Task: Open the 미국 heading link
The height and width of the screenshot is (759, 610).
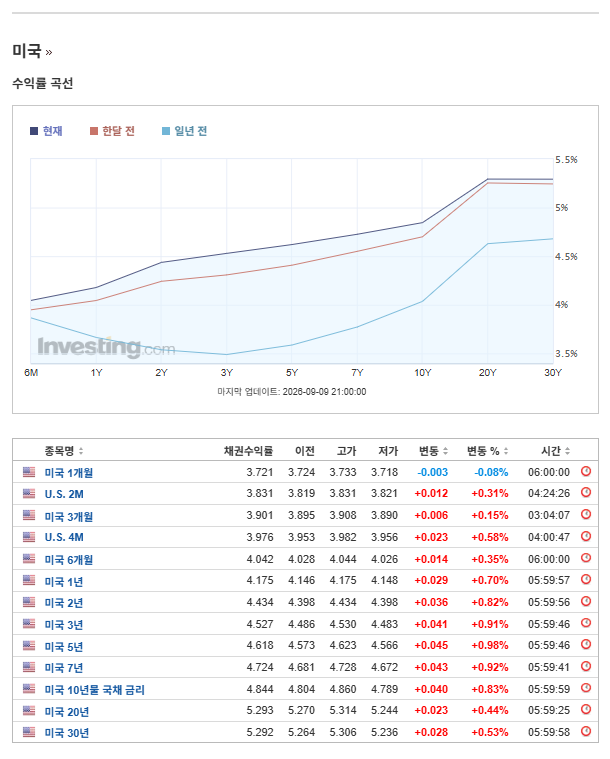Action: pos(27,51)
